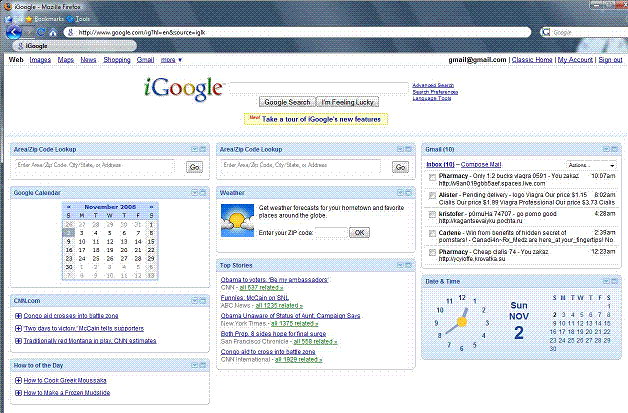The width and height of the screenshot is (628, 413).
Task: Tick the Pharmacy 12:23am email checkbox
Action: point(432,253)
